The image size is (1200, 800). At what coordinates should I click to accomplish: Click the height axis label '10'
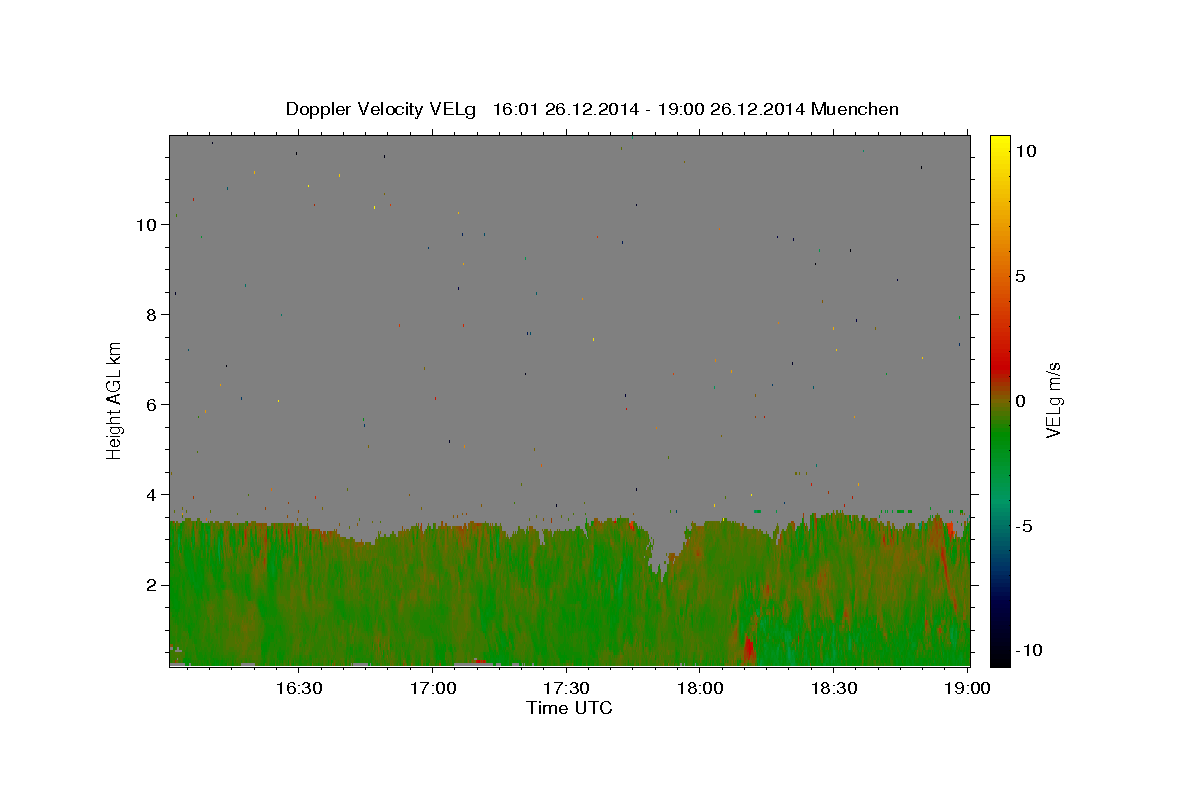(x=146, y=224)
